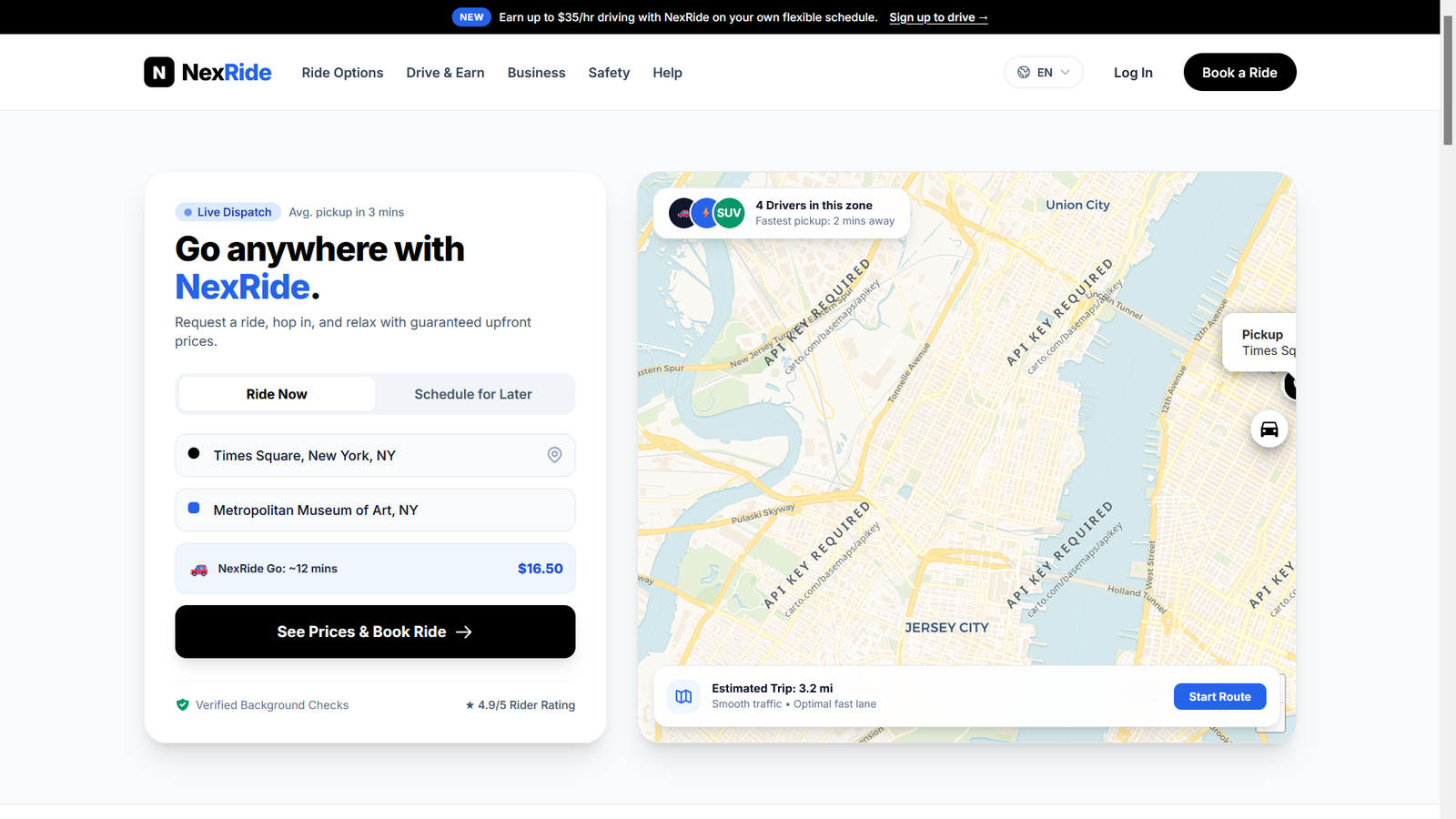
Task: Click the red car icon beside NexRide Go
Action: point(199,569)
